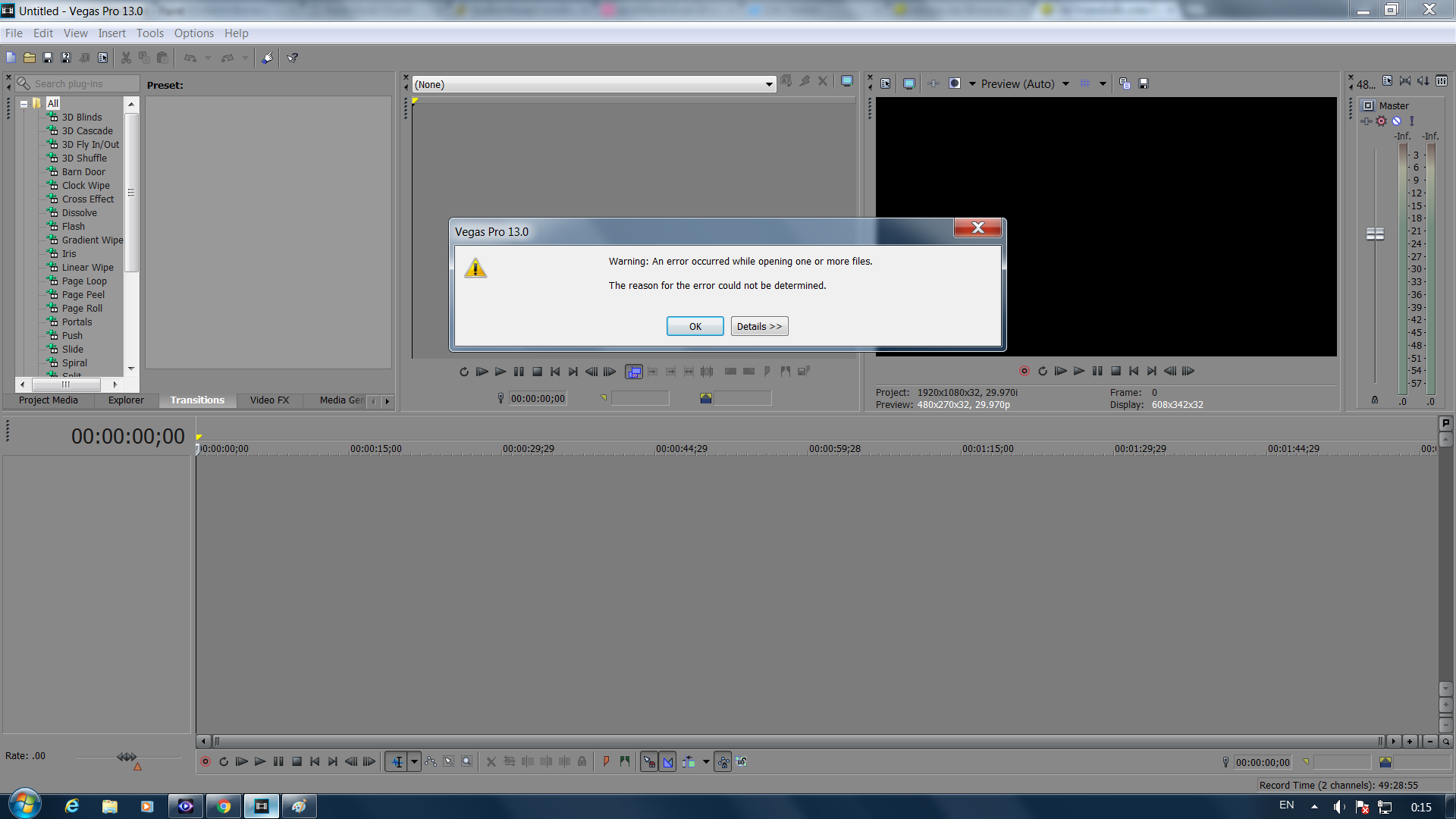Click OK in the warning dialog

tap(695, 326)
